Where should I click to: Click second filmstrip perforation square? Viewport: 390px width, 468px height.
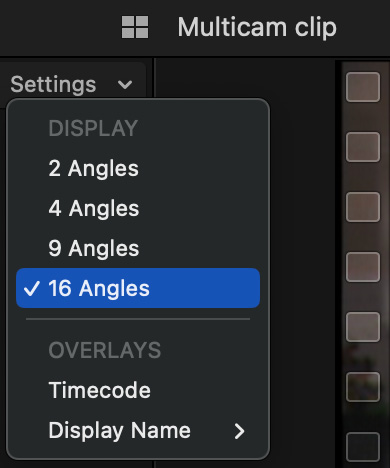coord(363,147)
